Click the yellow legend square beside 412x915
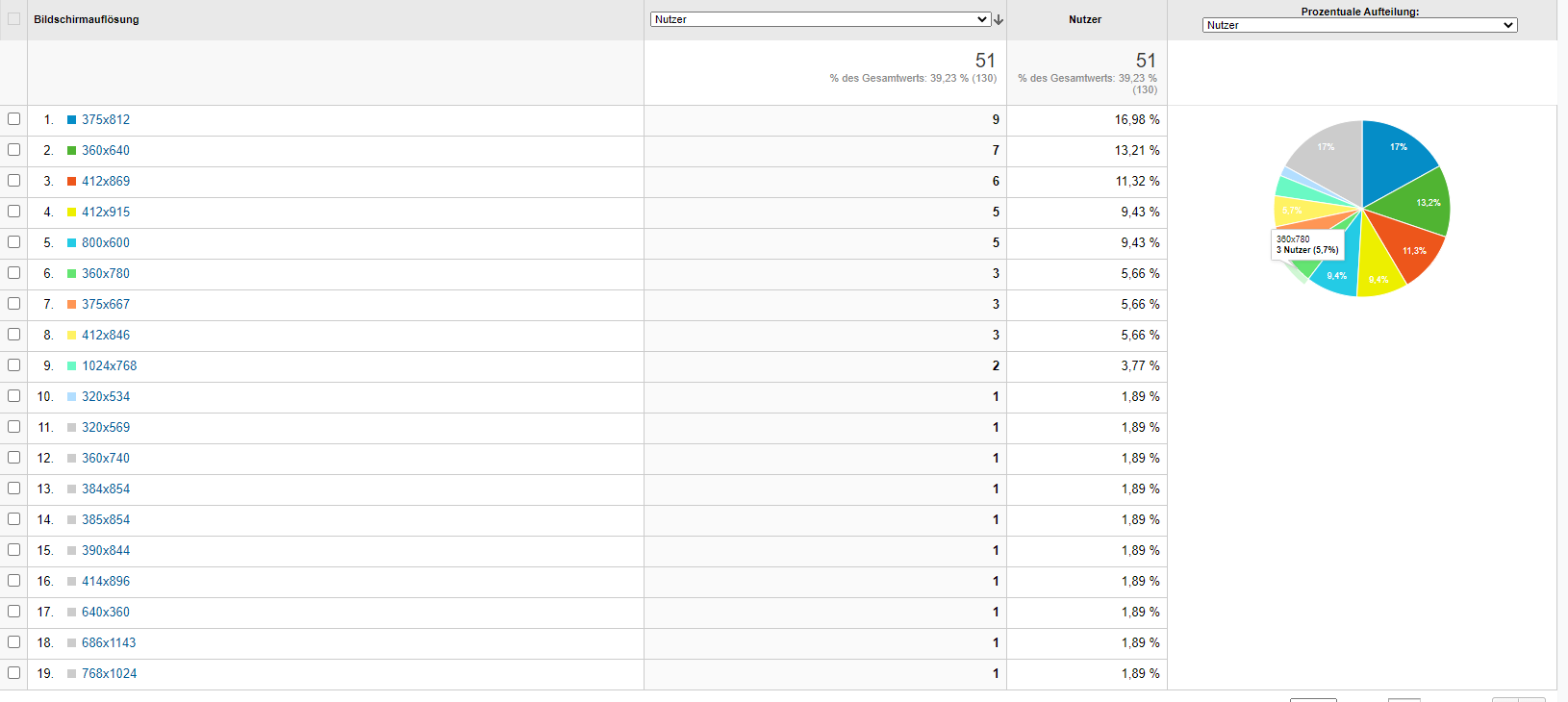Viewport: 1568px width, 702px height. point(71,213)
